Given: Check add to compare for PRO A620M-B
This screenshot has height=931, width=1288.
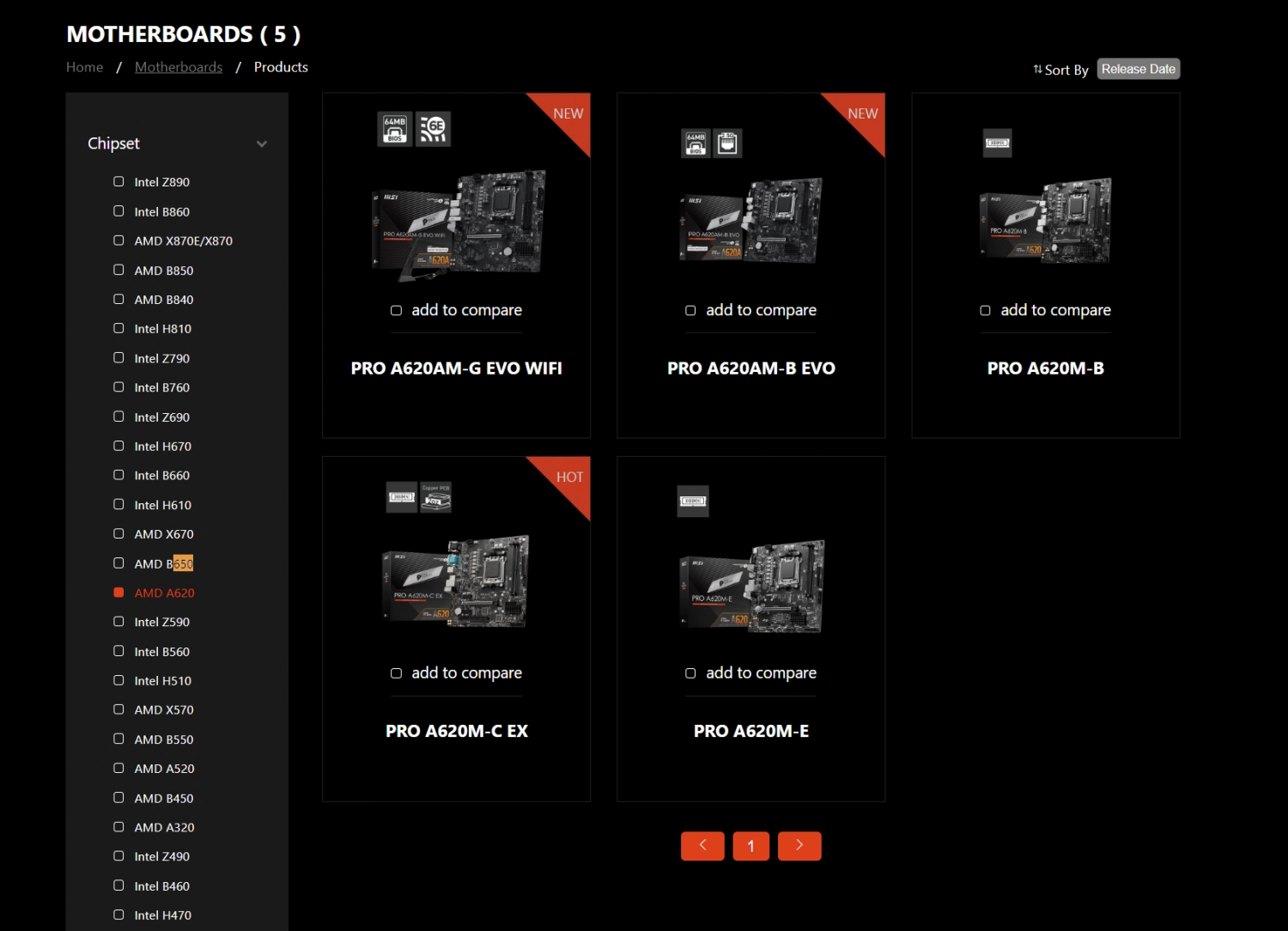Looking at the screenshot, I should pyautogui.click(x=985, y=311).
